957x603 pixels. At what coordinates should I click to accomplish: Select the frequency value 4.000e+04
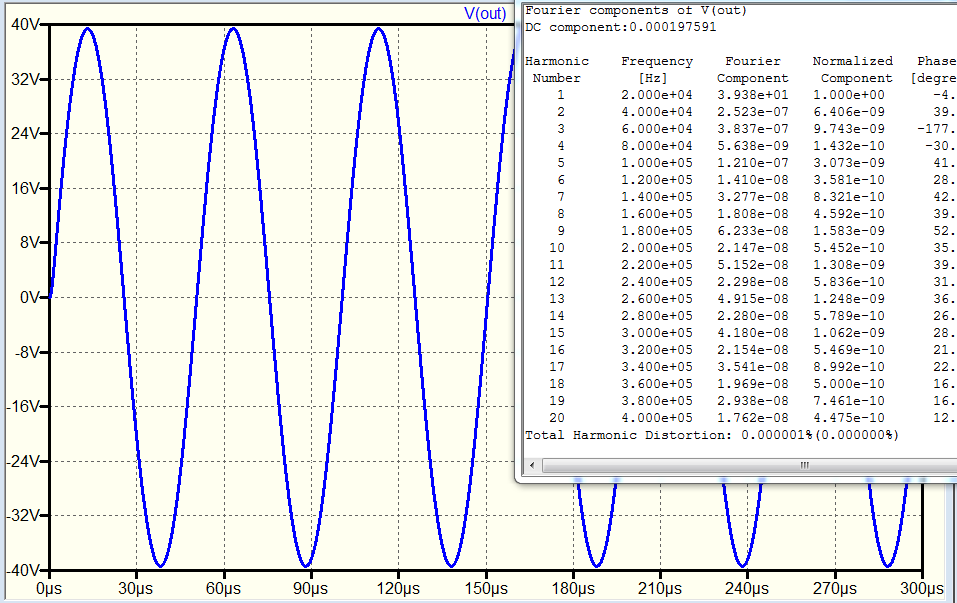657,112
